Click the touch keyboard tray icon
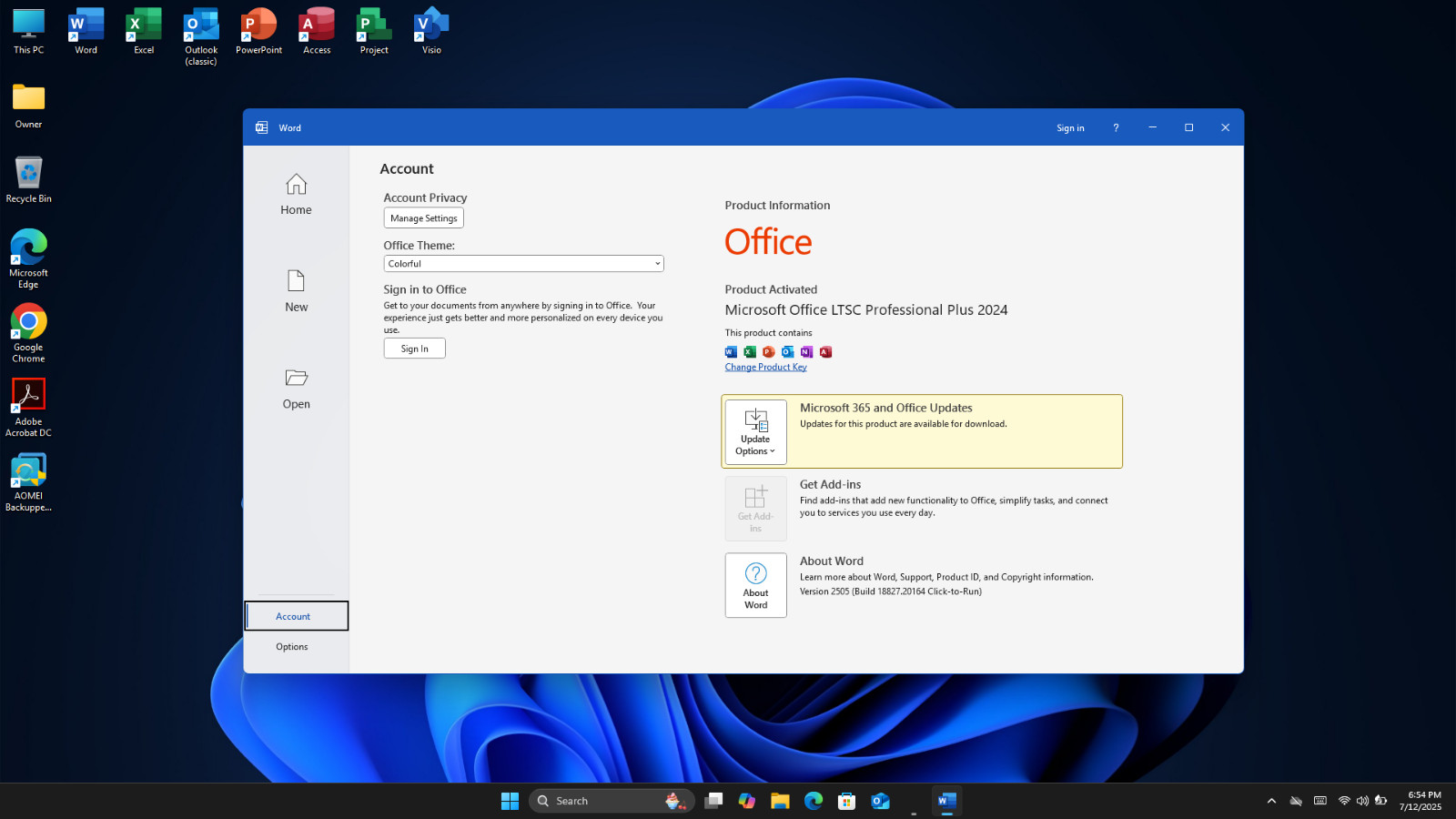The width and height of the screenshot is (1456, 819). click(1320, 802)
